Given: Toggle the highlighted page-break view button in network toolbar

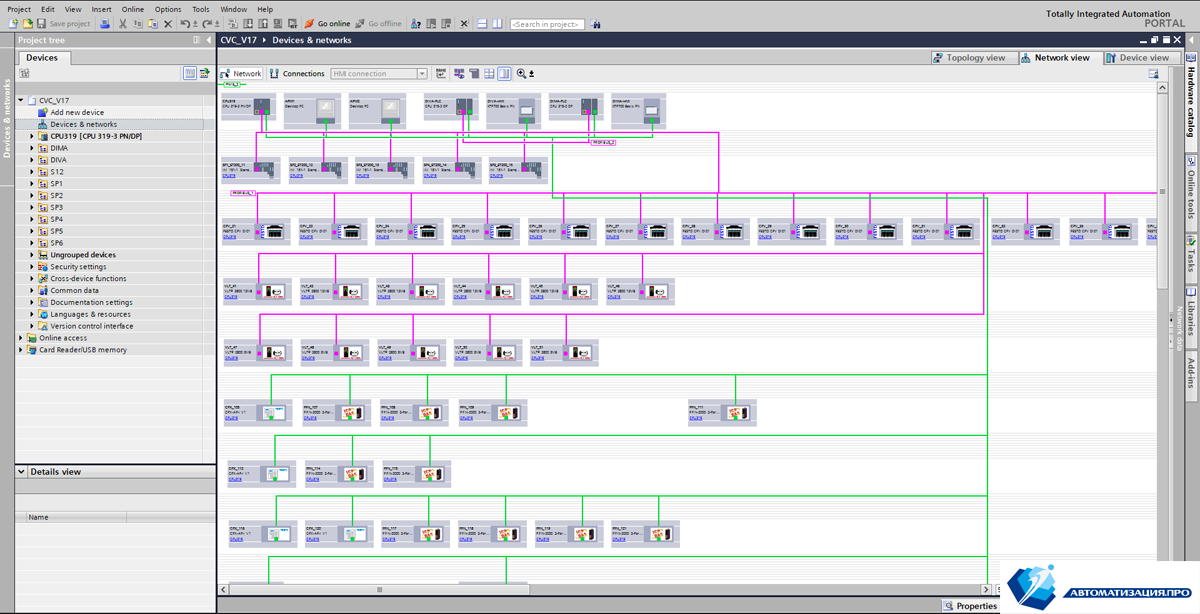Looking at the screenshot, I should 504,73.
